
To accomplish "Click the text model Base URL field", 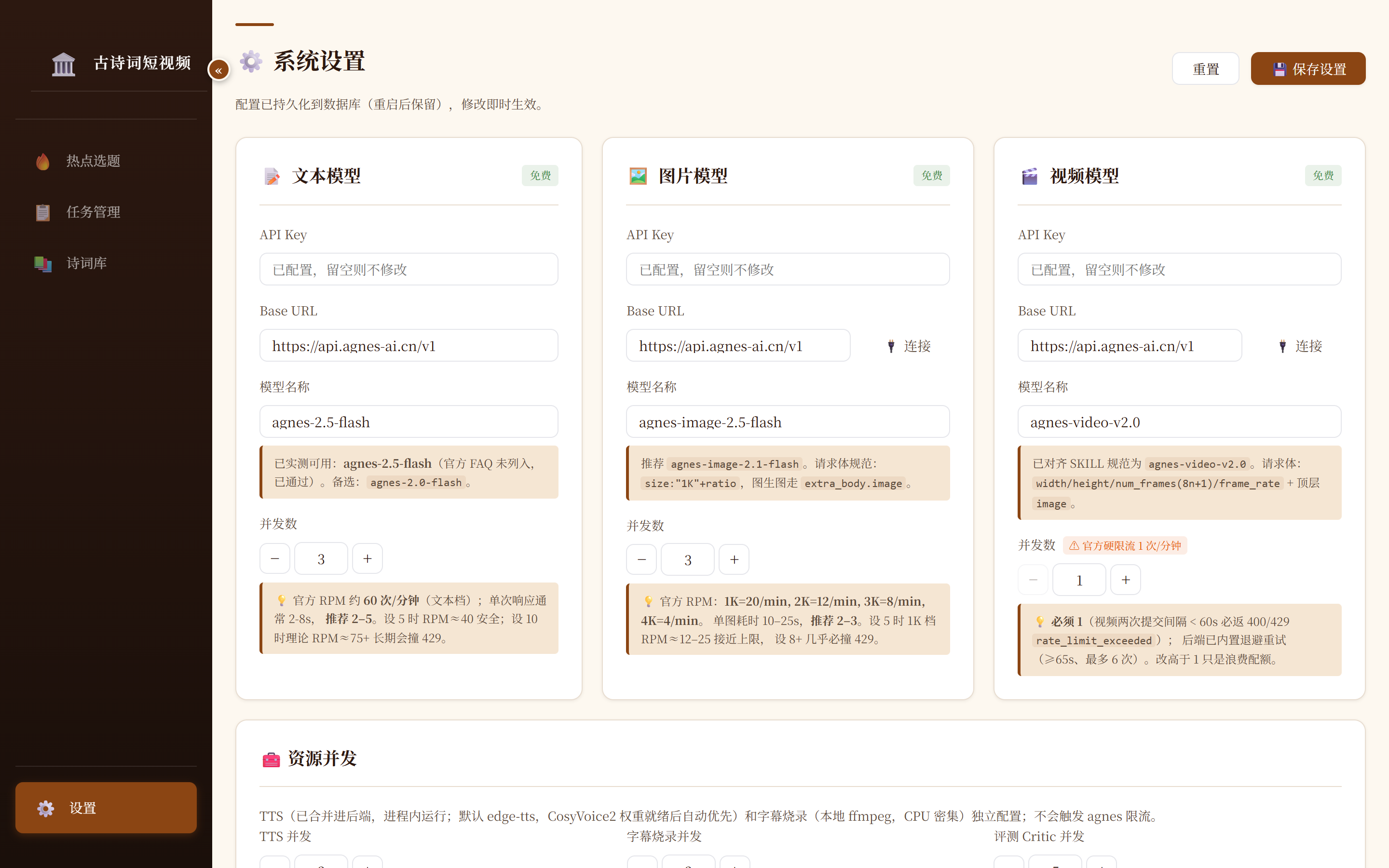I will pyautogui.click(x=409, y=346).
